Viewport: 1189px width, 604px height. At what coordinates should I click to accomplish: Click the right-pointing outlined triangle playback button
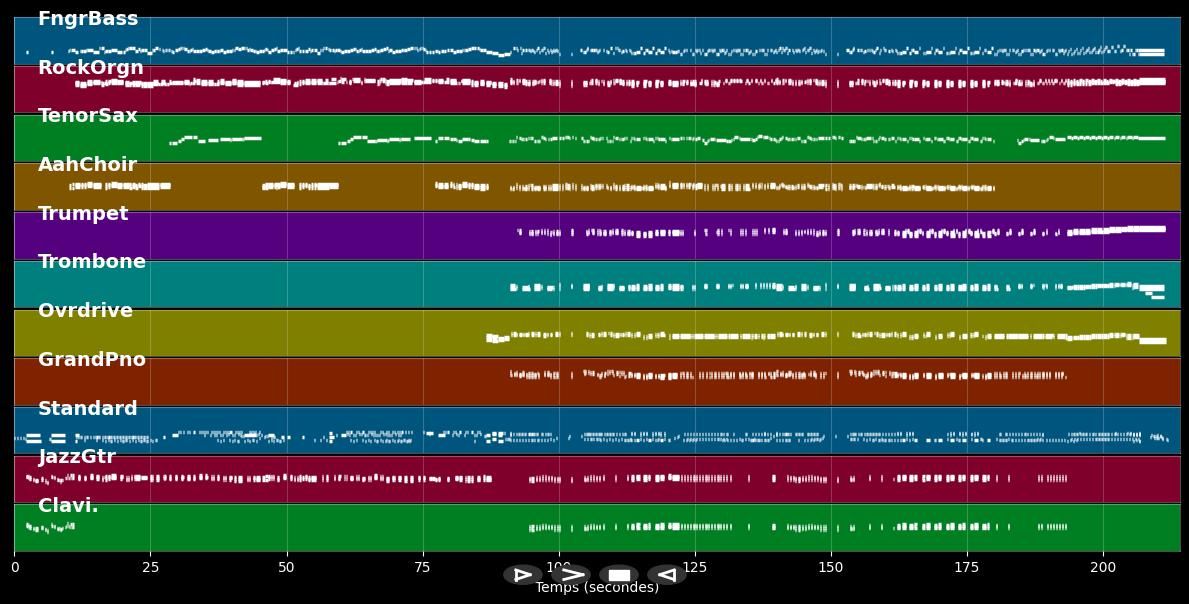pos(522,575)
